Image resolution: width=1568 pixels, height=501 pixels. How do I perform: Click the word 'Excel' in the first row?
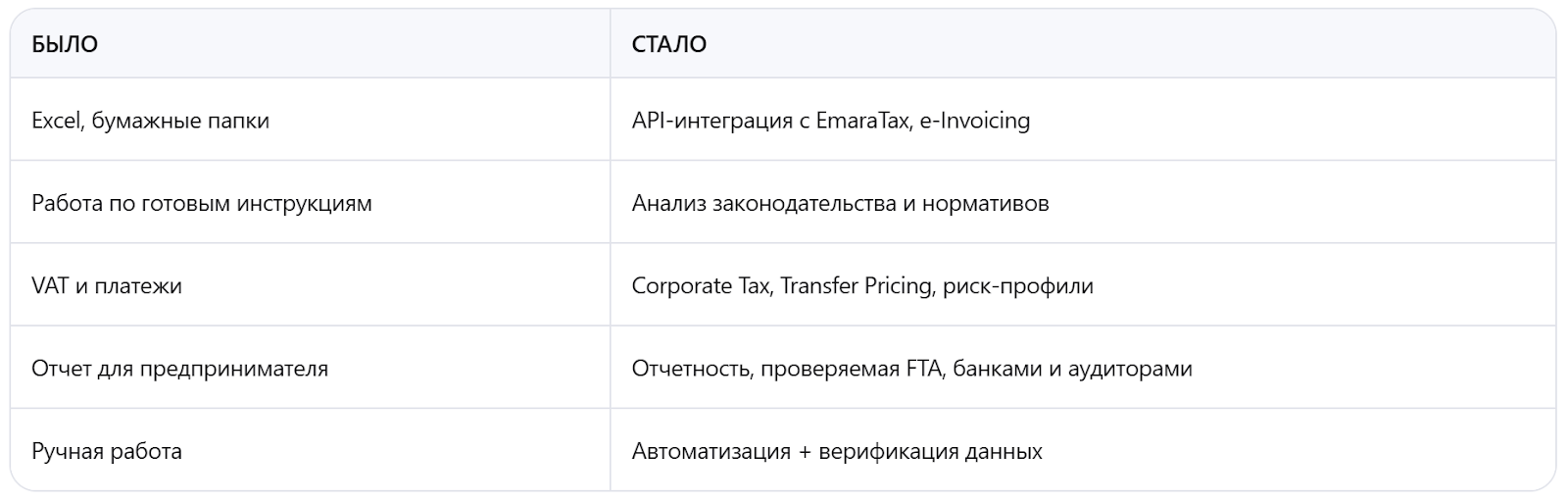click(55, 121)
